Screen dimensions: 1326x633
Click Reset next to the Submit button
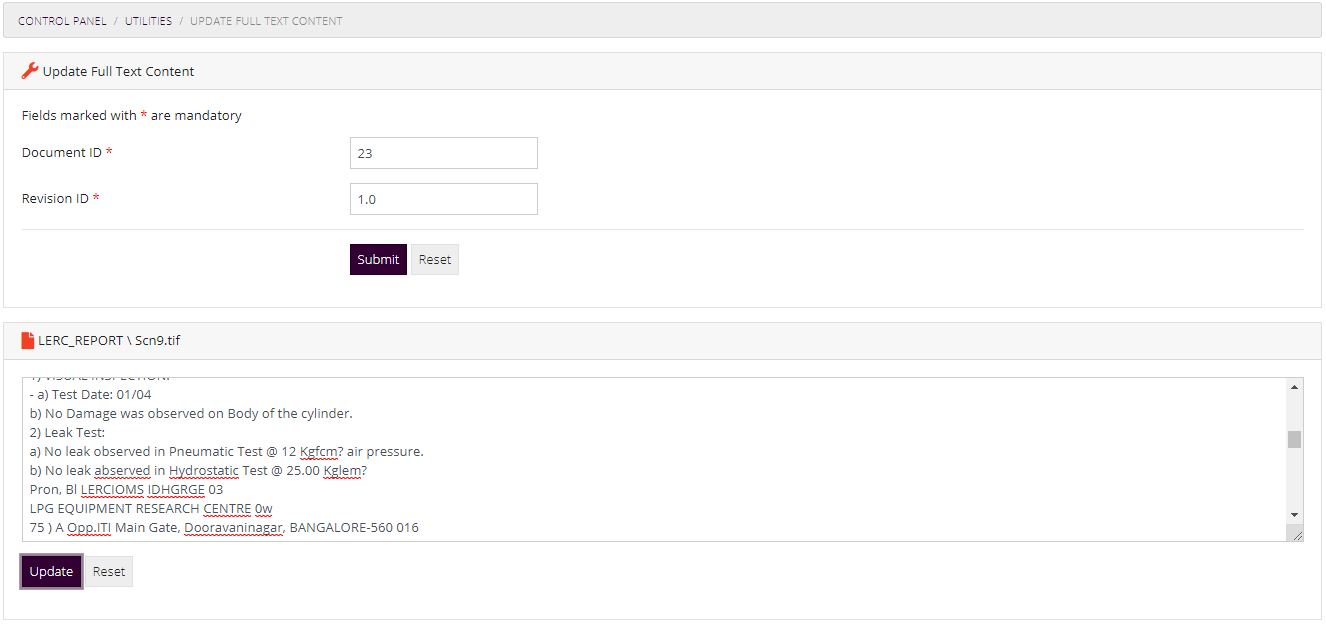tap(434, 260)
